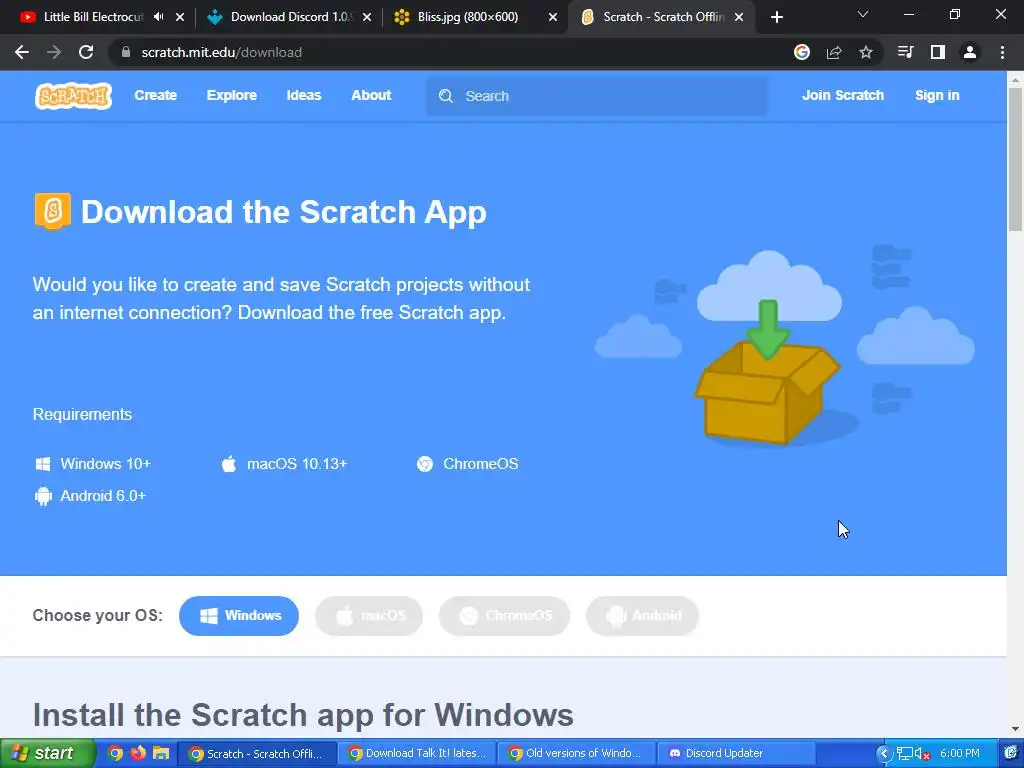Open Create in Scratch navbar
This screenshot has height=768, width=1024.
(155, 95)
